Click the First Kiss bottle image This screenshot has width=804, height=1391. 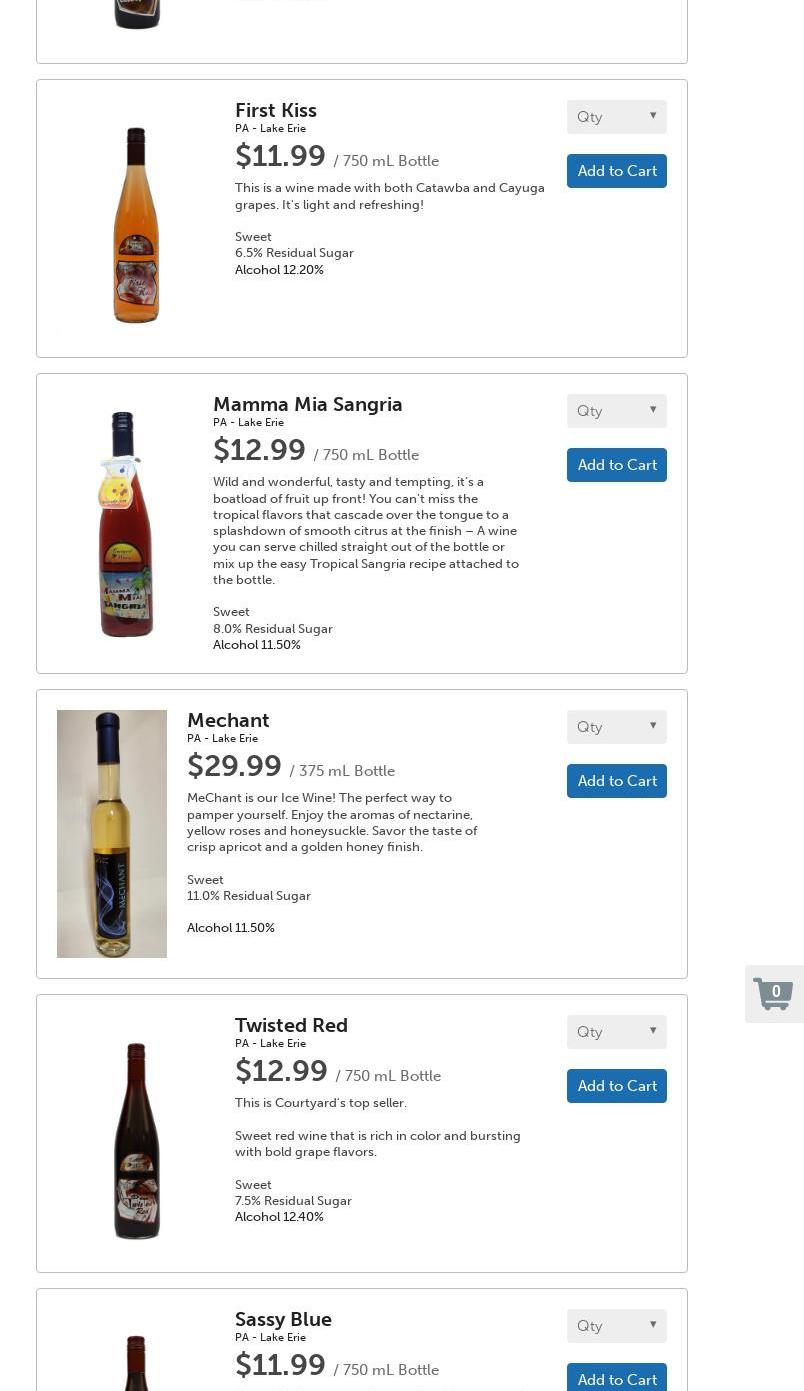(136, 225)
